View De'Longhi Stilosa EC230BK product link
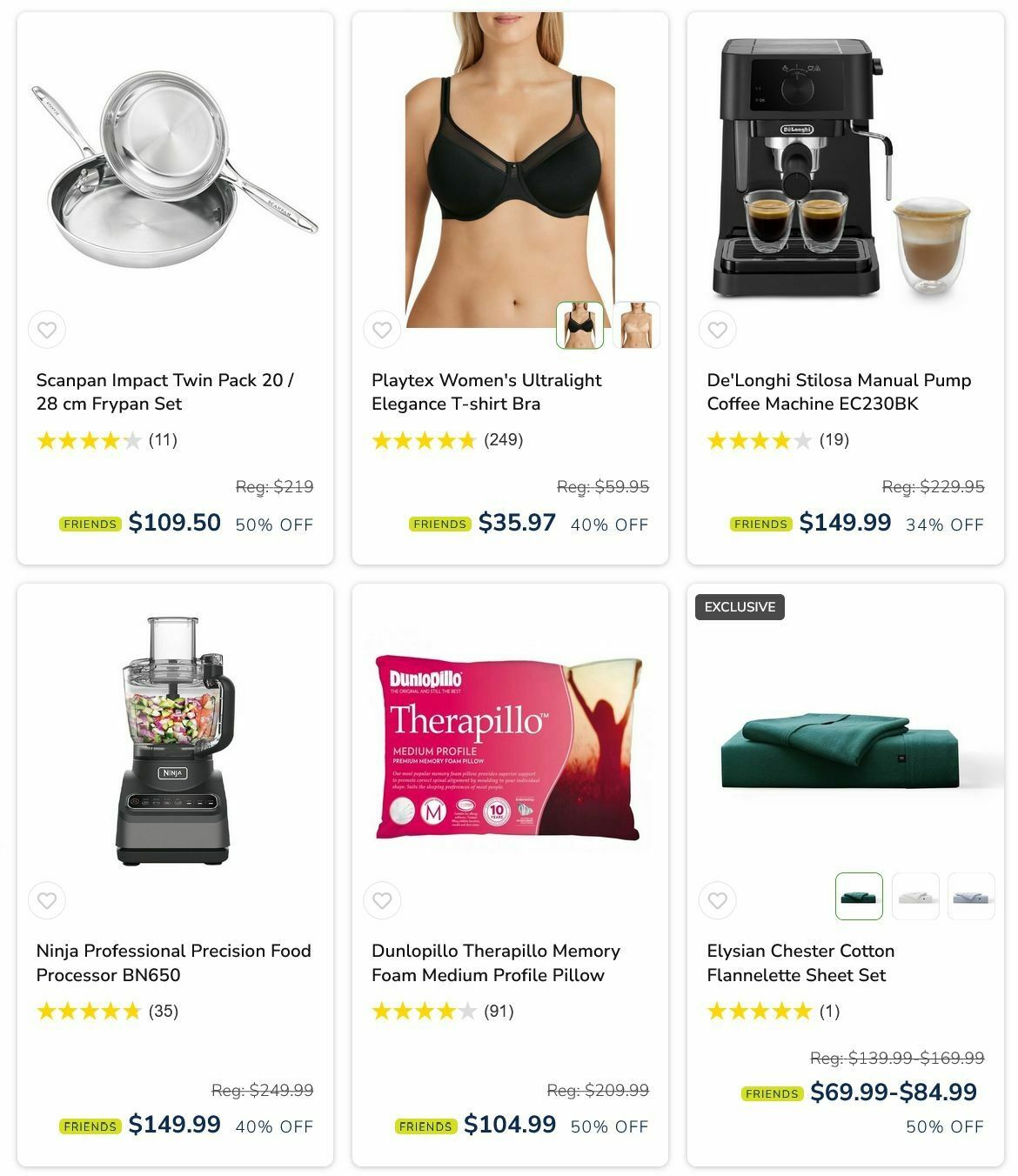Image resolution: width=1018 pixels, height=1176 pixels. pyautogui.click(x=839, y=391)
